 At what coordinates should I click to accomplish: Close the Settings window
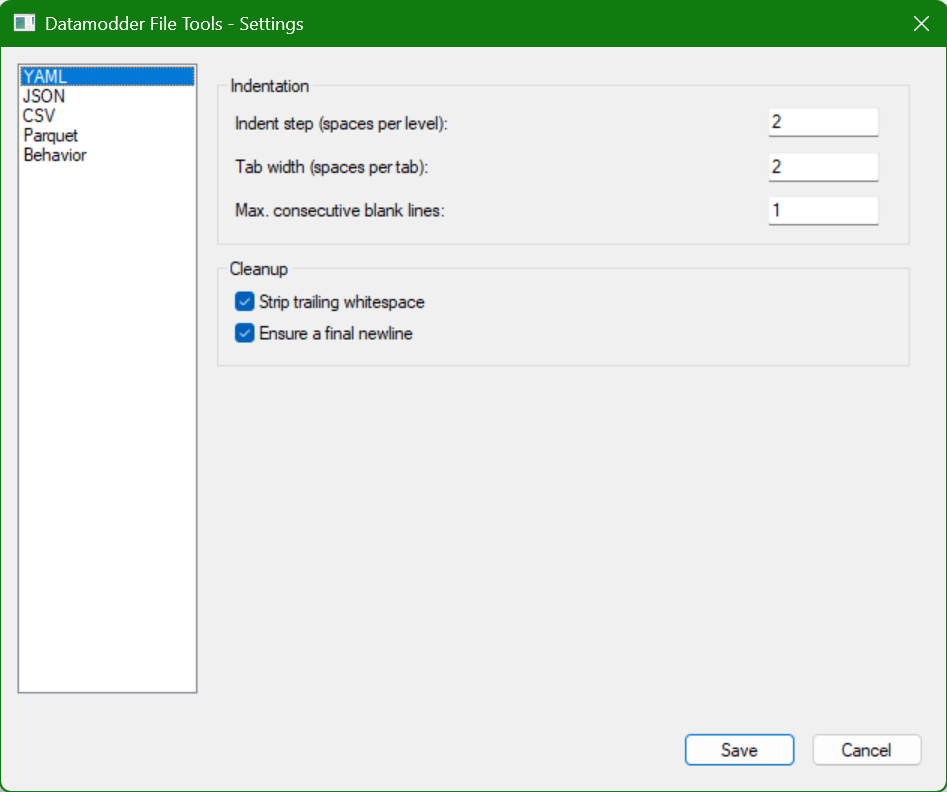[921, 24]
